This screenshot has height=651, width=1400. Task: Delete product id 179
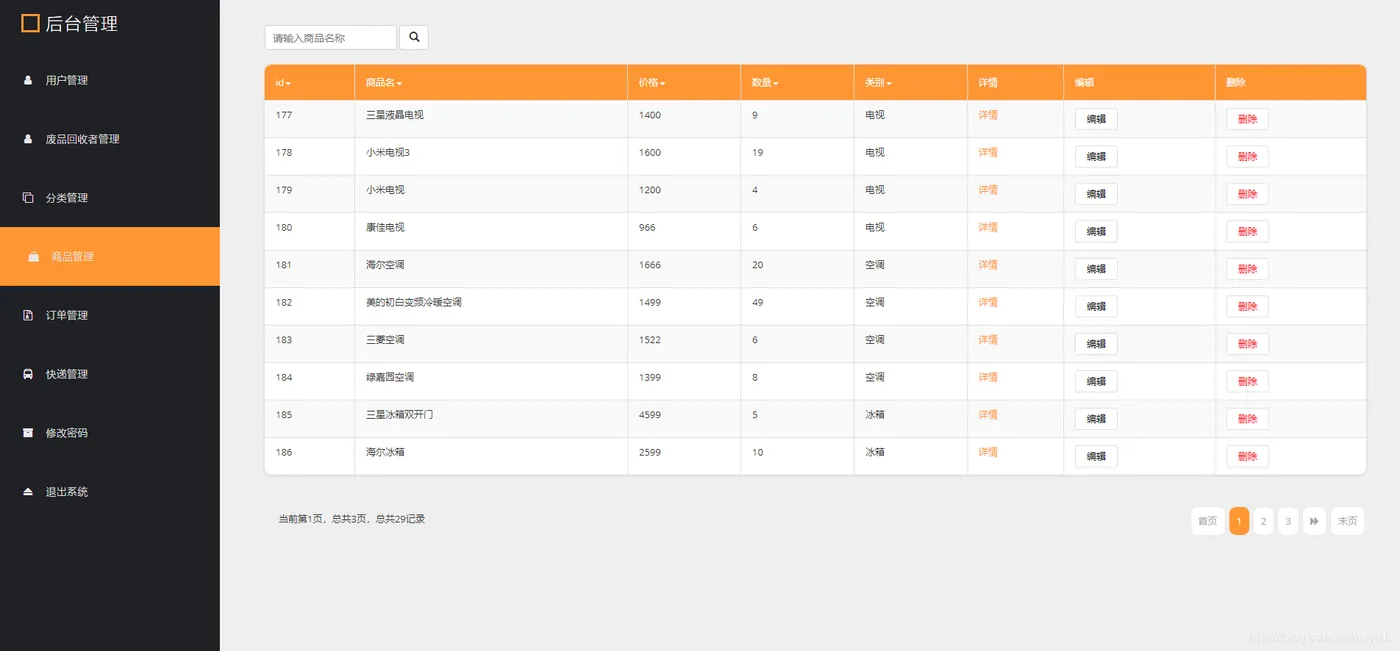[1248, 194]
